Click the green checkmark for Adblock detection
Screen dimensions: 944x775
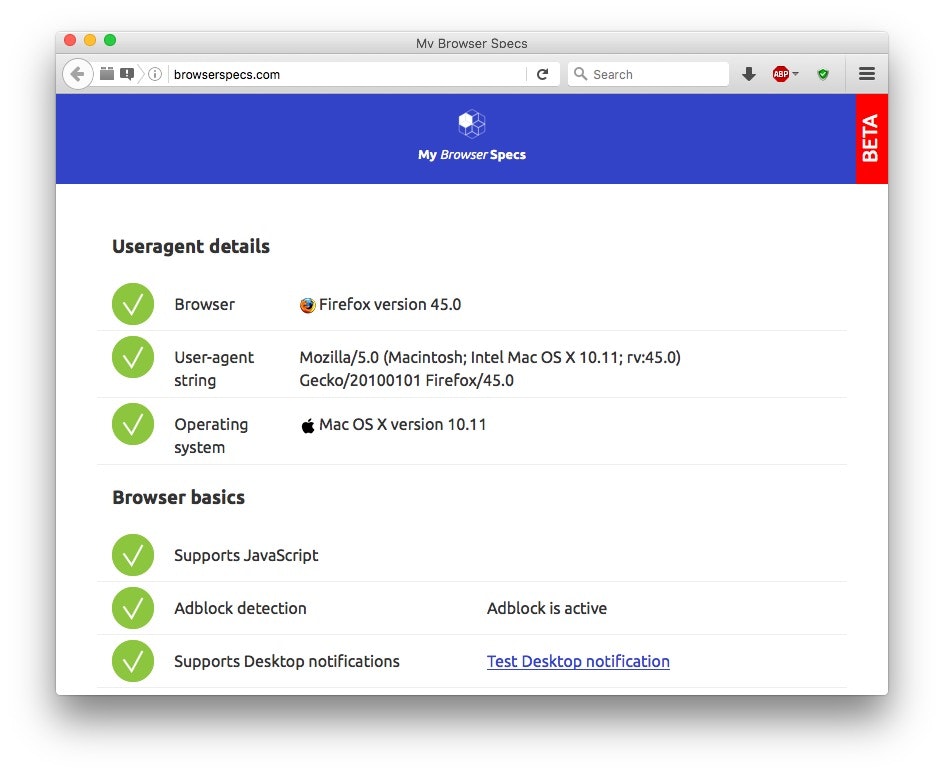point(133,608)
